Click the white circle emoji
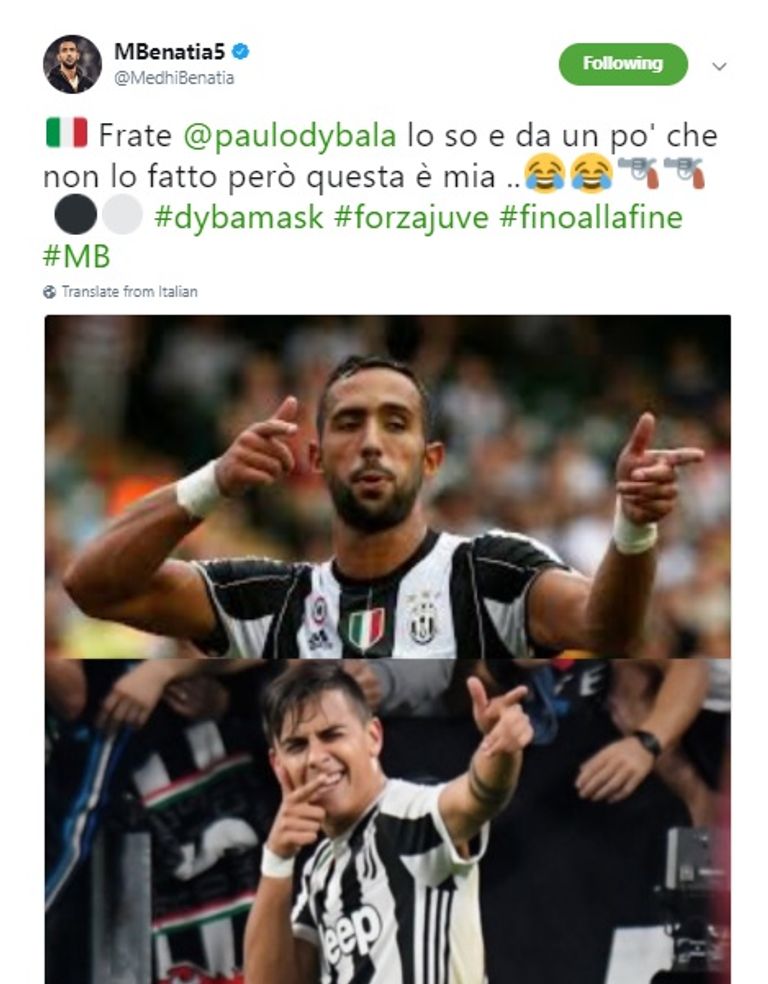768x984 pixels. click(122, 214)
